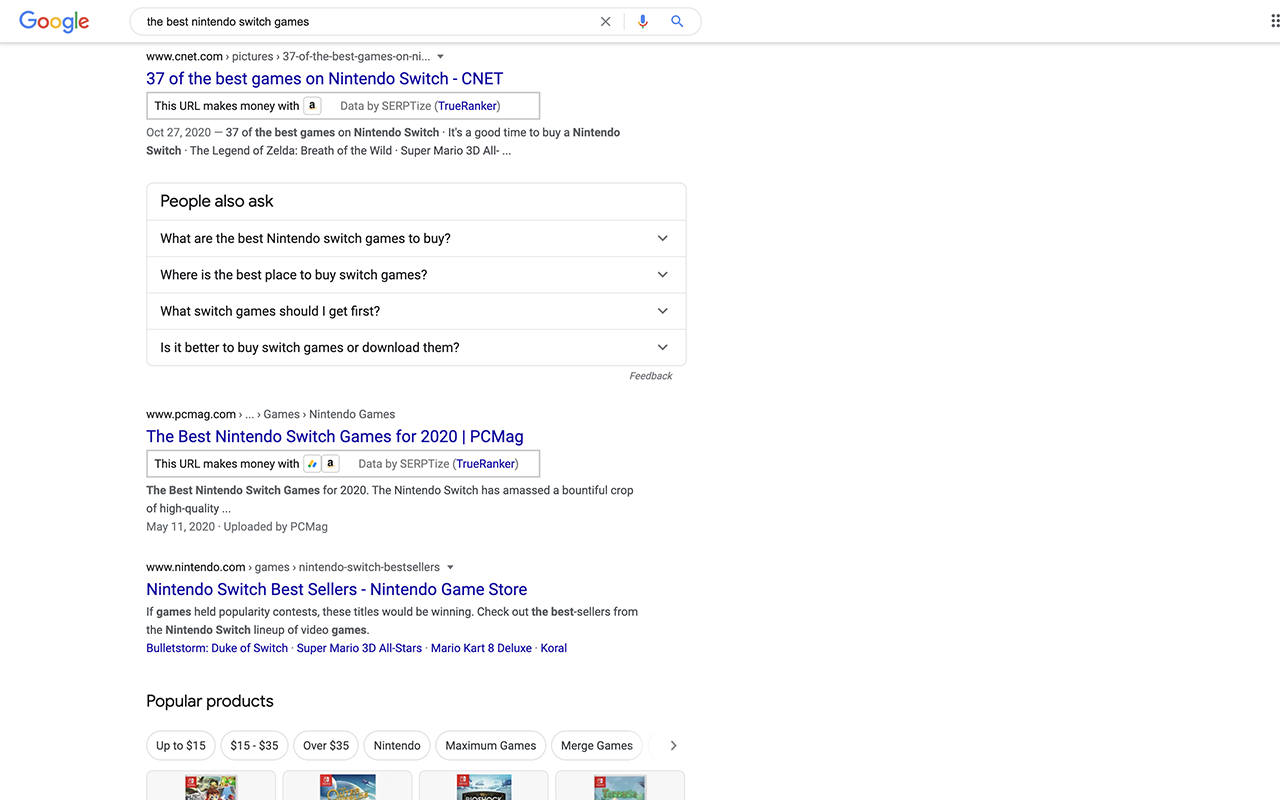The height and width of the screenshot is (800, 1280).
Task: Select the "Merge Games" filter chip
Action: [597, 745]
